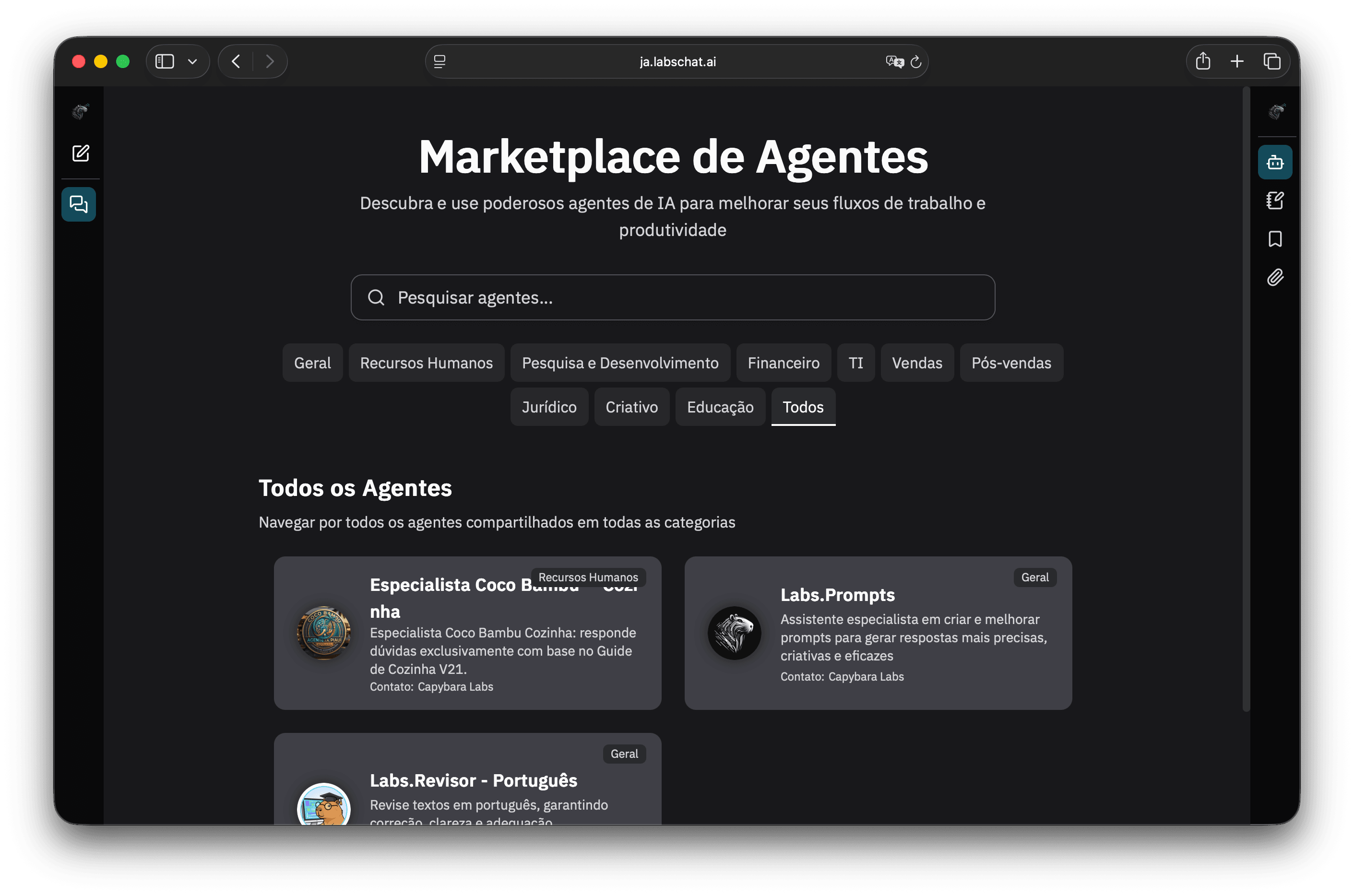
Task: Click the Geral badge on Labs.Revisor card
Action: (624, 754)
